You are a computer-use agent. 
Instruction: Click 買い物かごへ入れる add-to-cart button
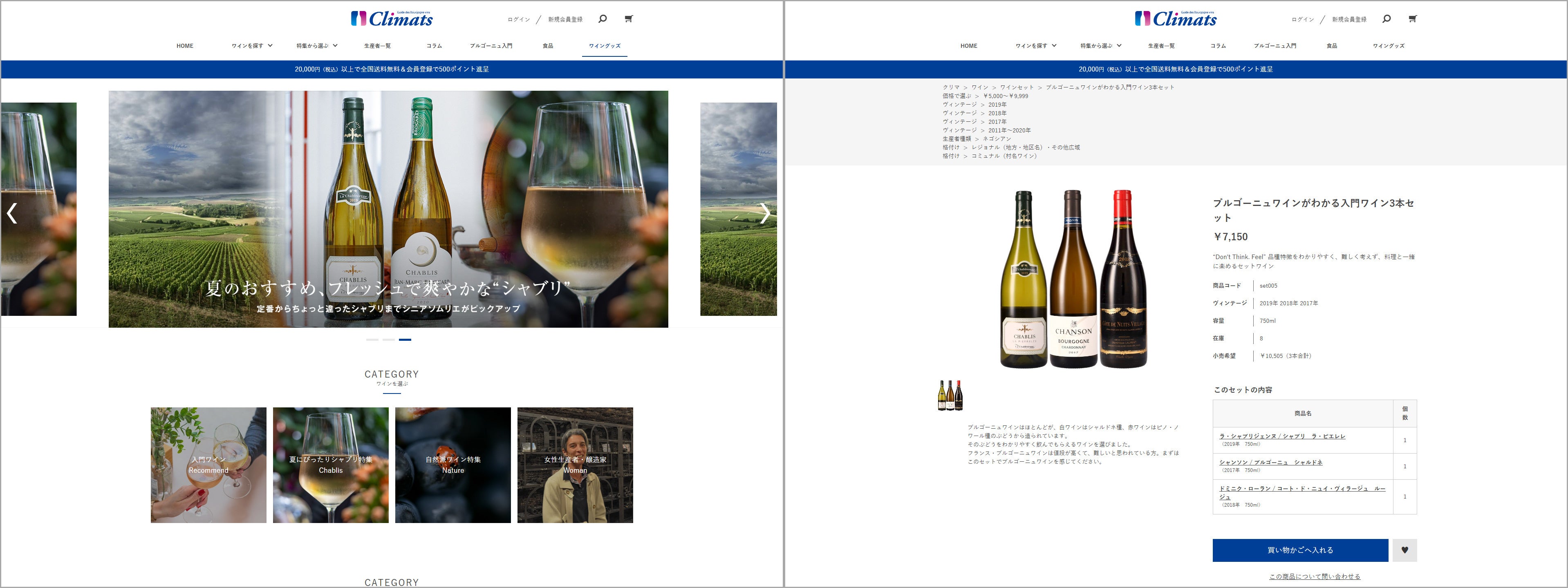pos(1300,550)
